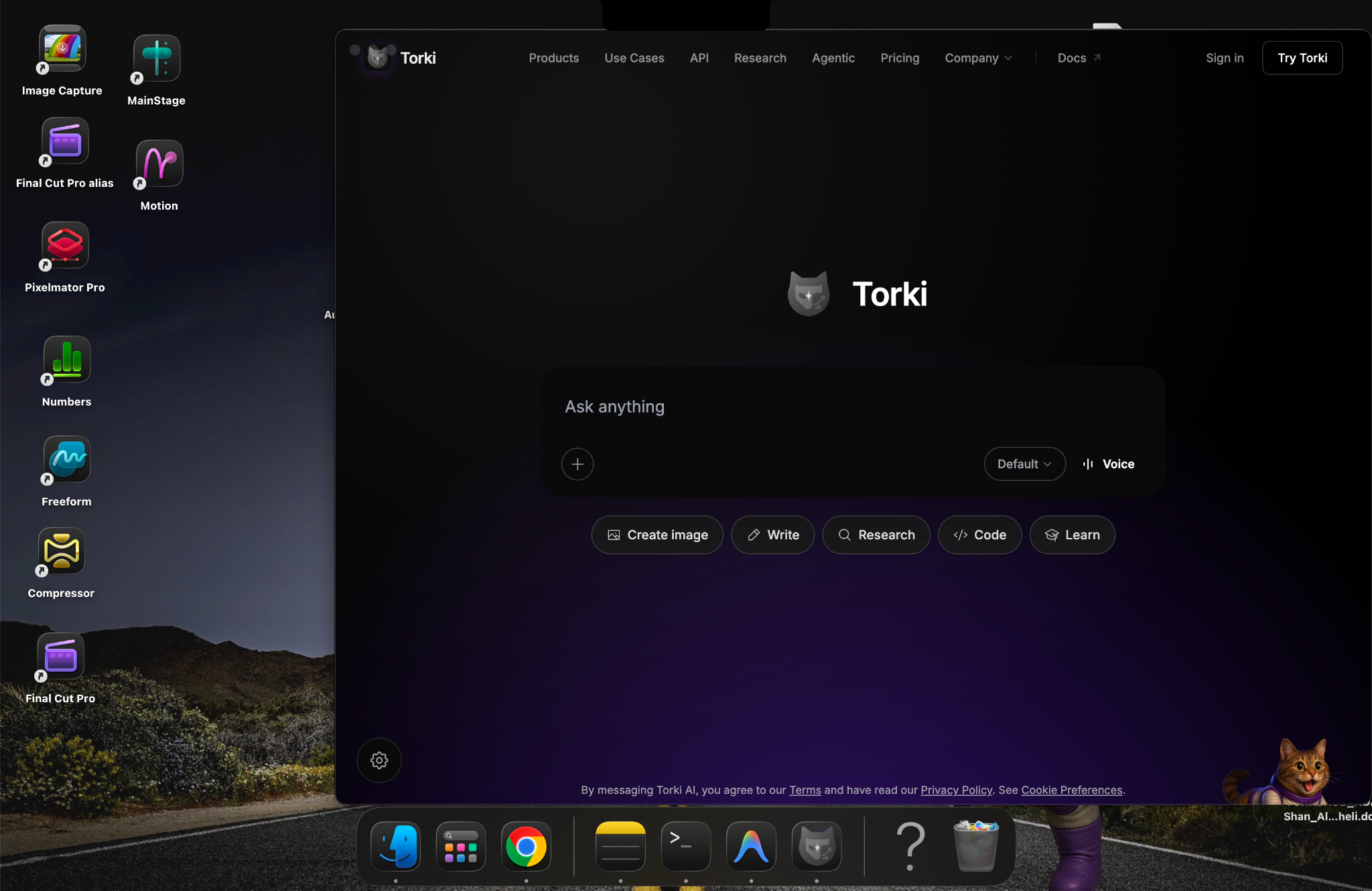The width and height of the screenshot is (1372, 891).
Task: Open the Compressor app icon
Action: [x=61, y=551]
